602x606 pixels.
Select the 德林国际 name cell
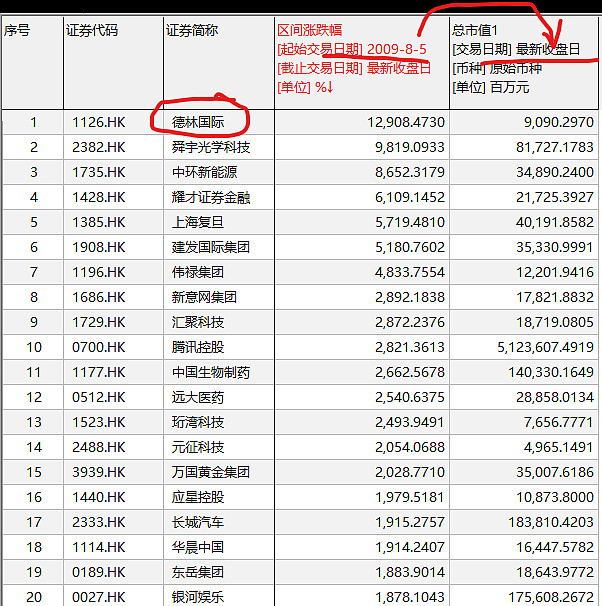(x=198, y=122)
